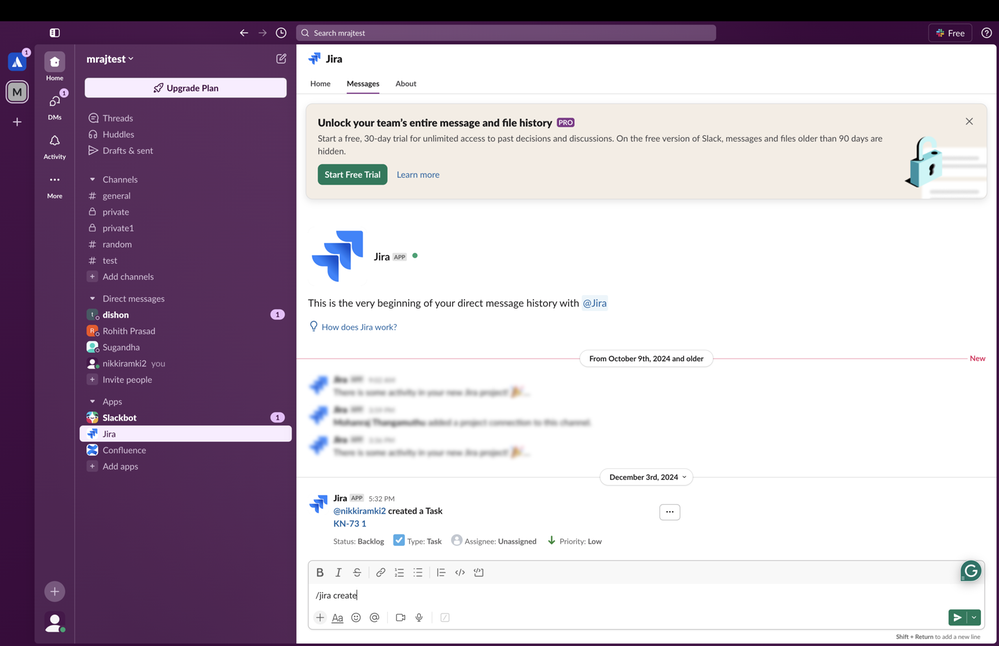Open the composer attachments plus button
The width and height of the screenshot is (999, 646).
pyautogui.click(x=320, y=617)
